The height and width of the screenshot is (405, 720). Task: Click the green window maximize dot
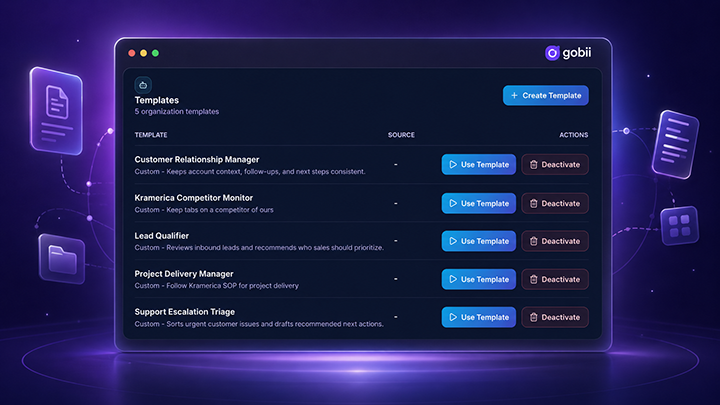pos(156,53)
